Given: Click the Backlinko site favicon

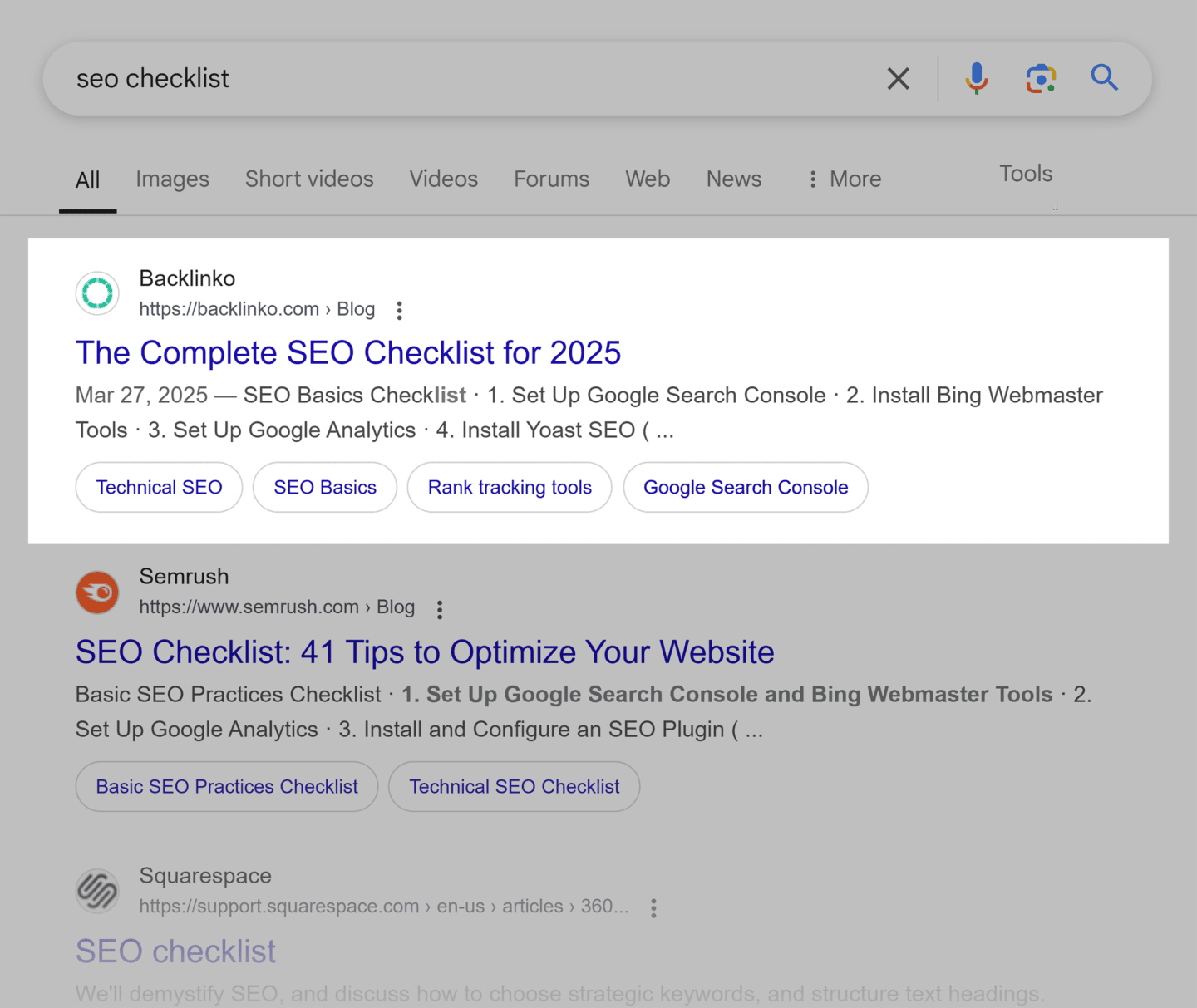Looking at the screenshot, I should point(97,293).
